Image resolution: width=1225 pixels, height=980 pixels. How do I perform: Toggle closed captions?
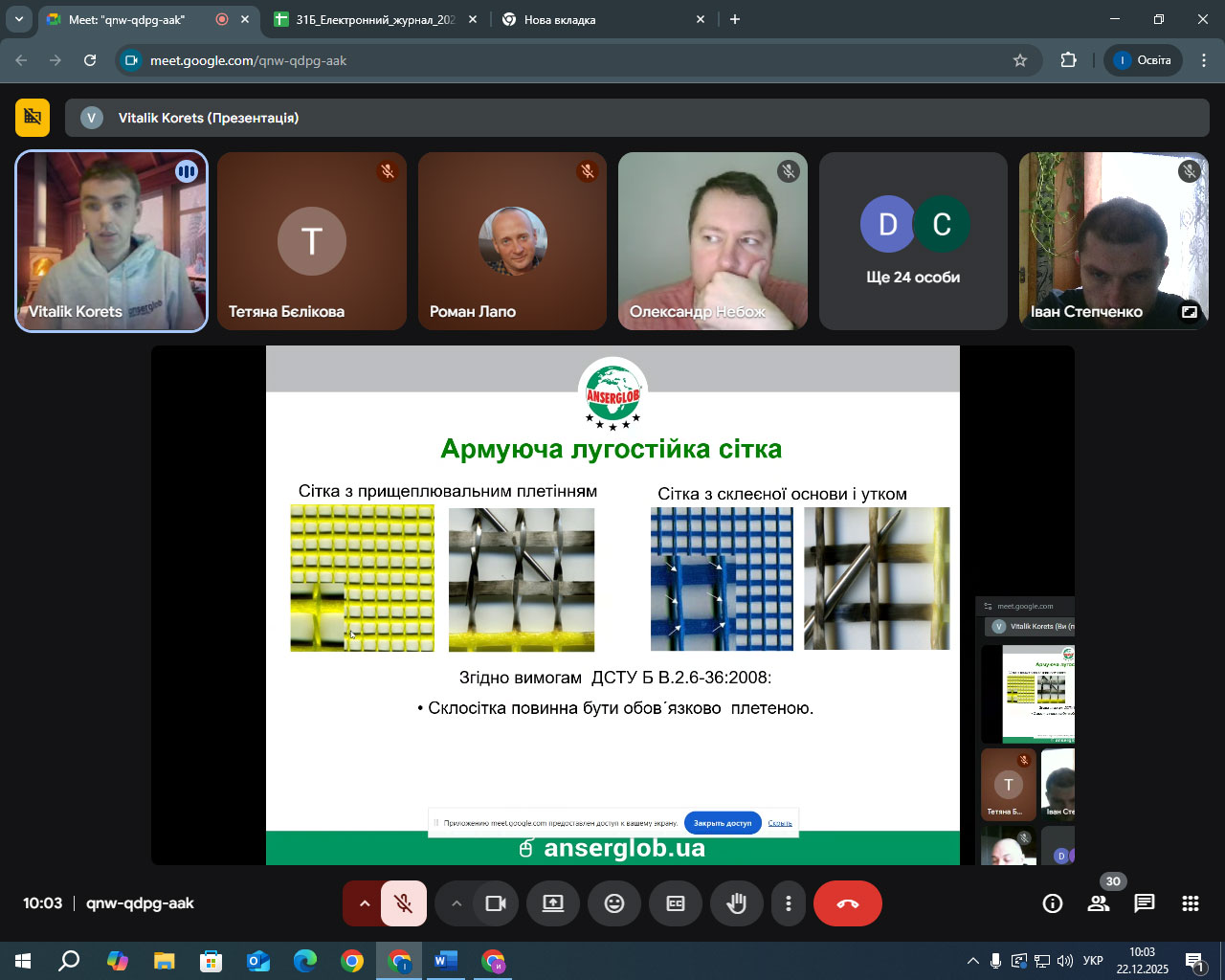[x=676, y=903]
